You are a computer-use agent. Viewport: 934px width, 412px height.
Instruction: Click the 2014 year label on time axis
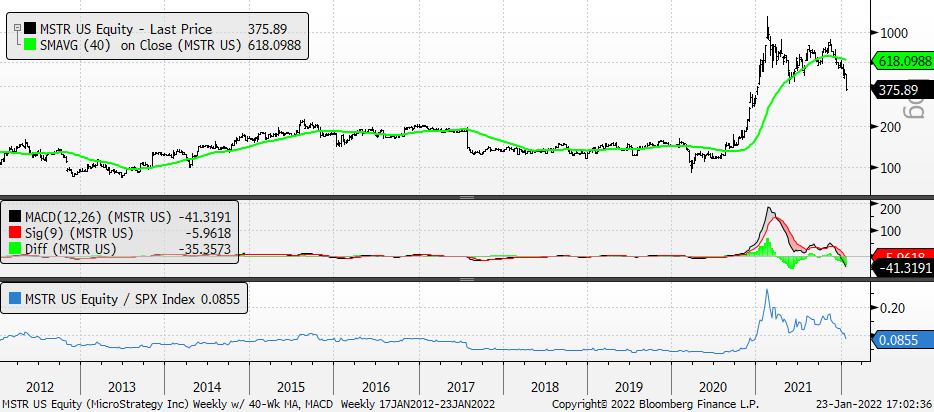pyautogui.click(x=207, y=386)
